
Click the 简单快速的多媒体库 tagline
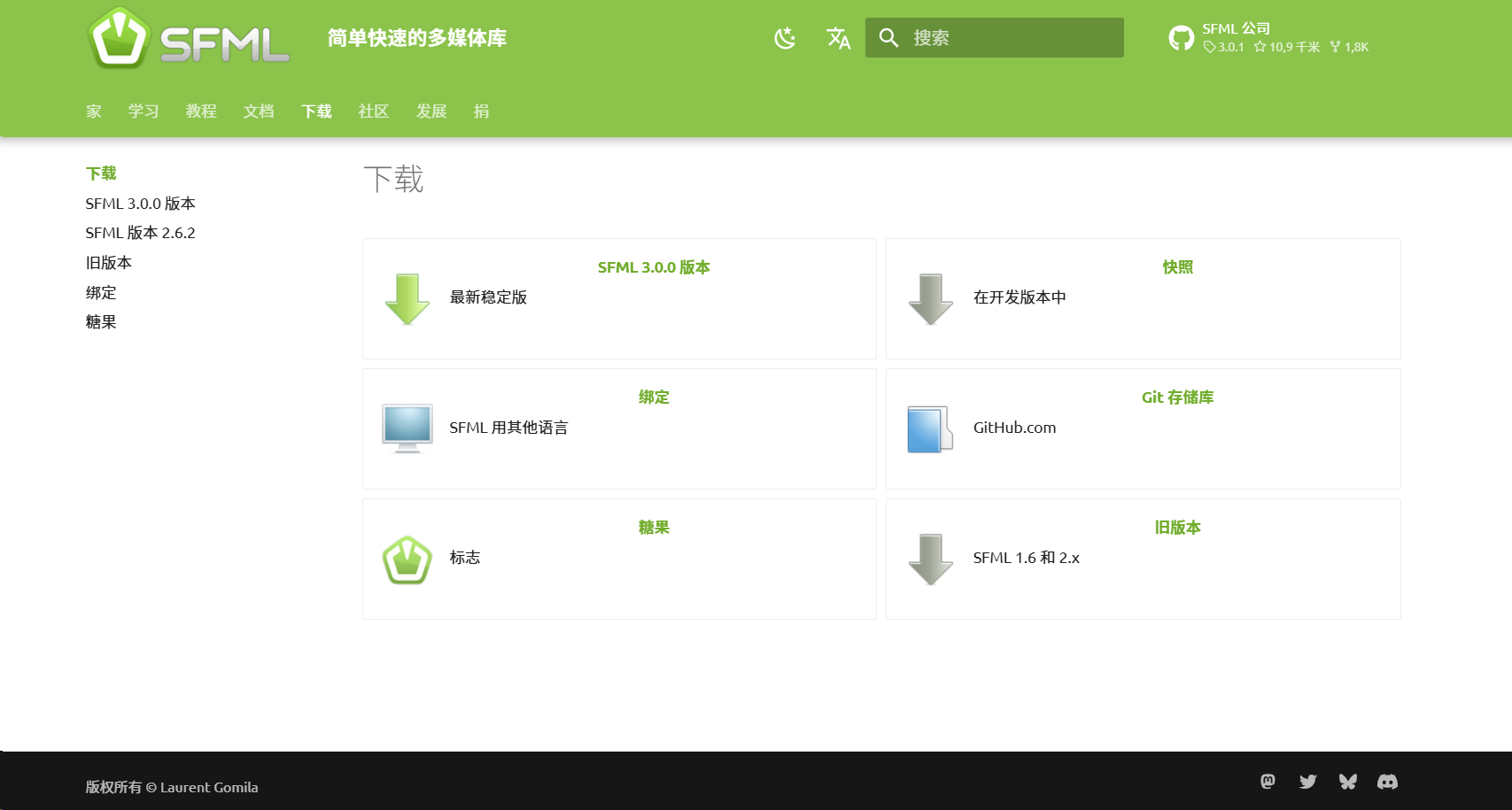point(417,38)
